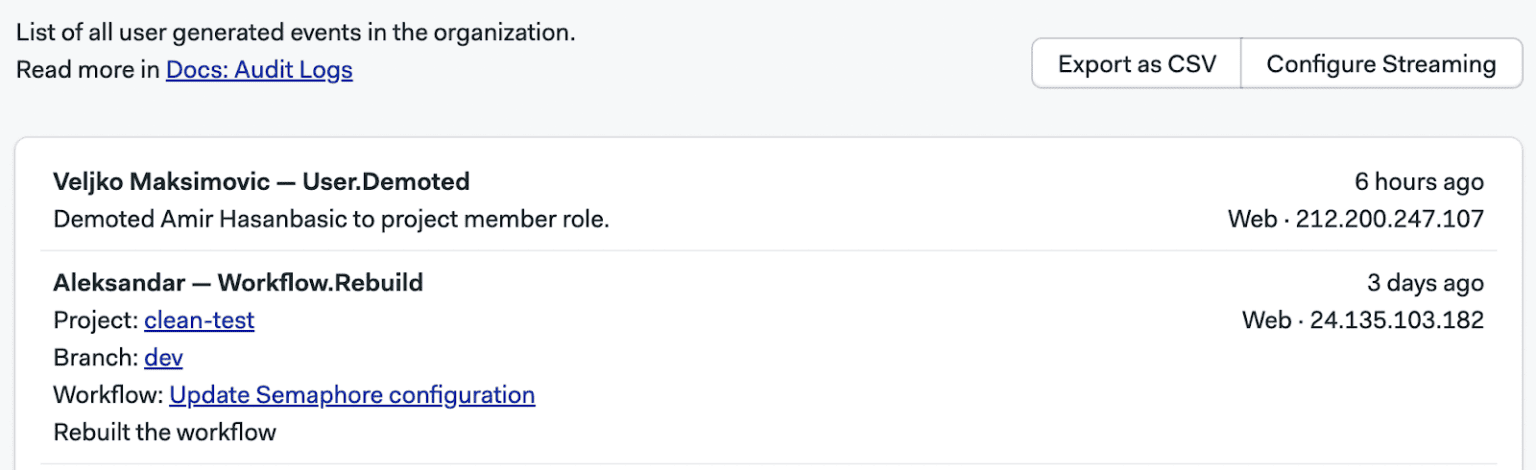Select the IP address 24.135.103.182
The height and width of the screenshot is (470, 1536).
[1397, 320]
